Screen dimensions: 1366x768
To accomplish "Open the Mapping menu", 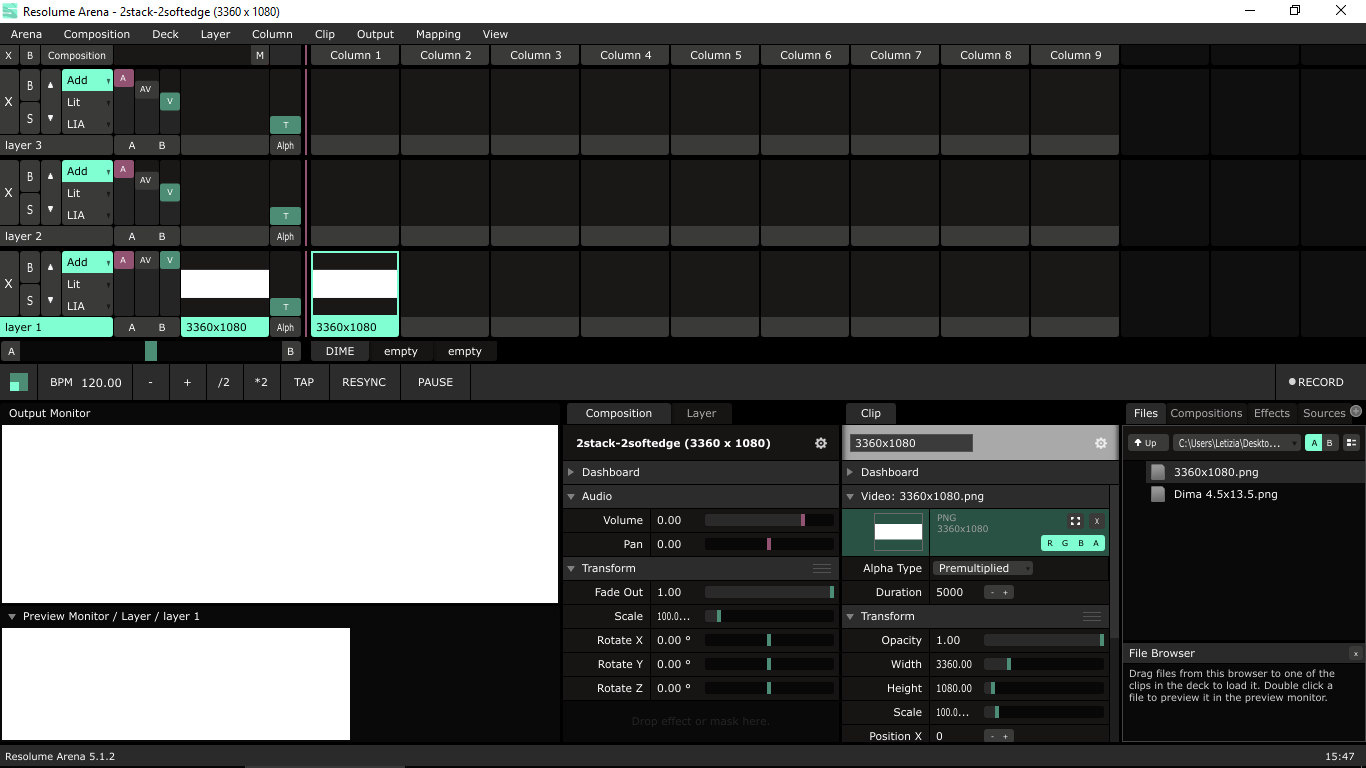I will (x=438, y=34).
